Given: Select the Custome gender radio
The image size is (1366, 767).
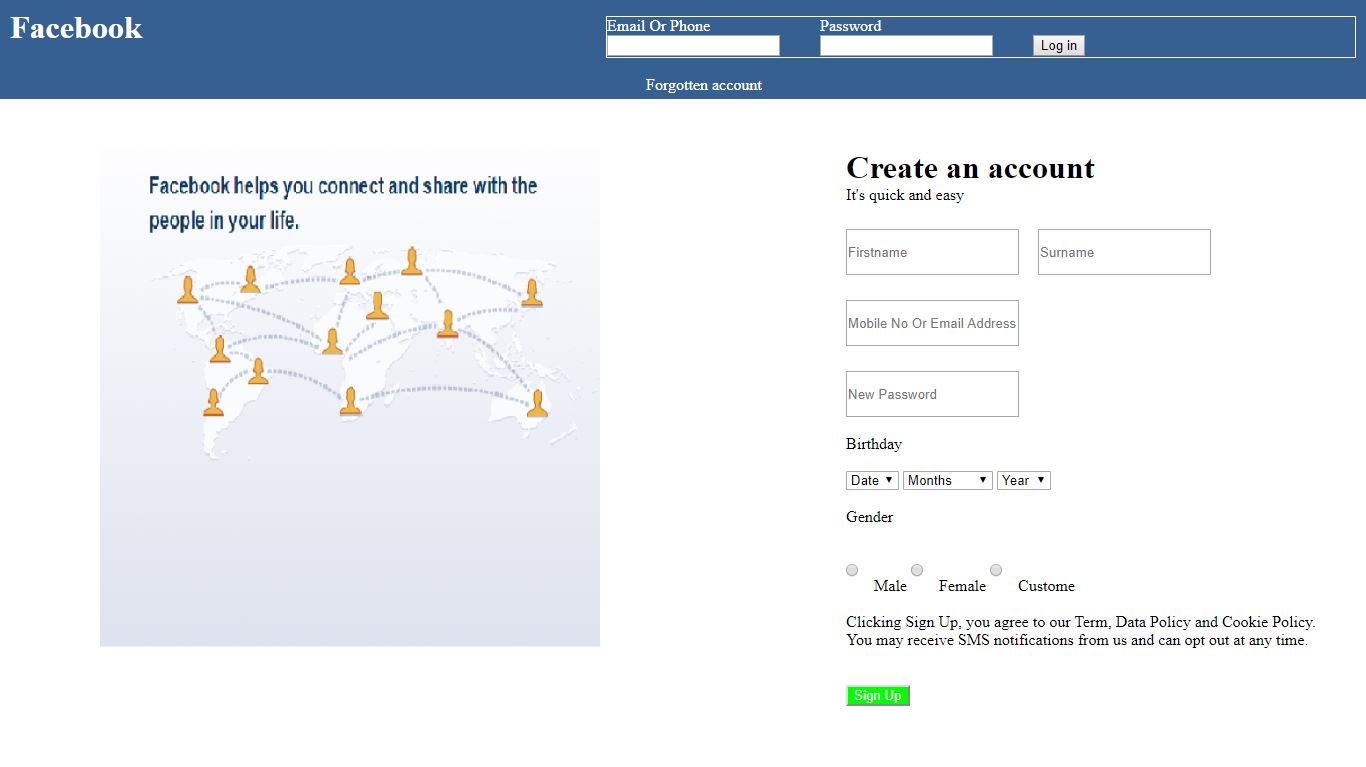Looking at the screenshot, I should (996, 570).
